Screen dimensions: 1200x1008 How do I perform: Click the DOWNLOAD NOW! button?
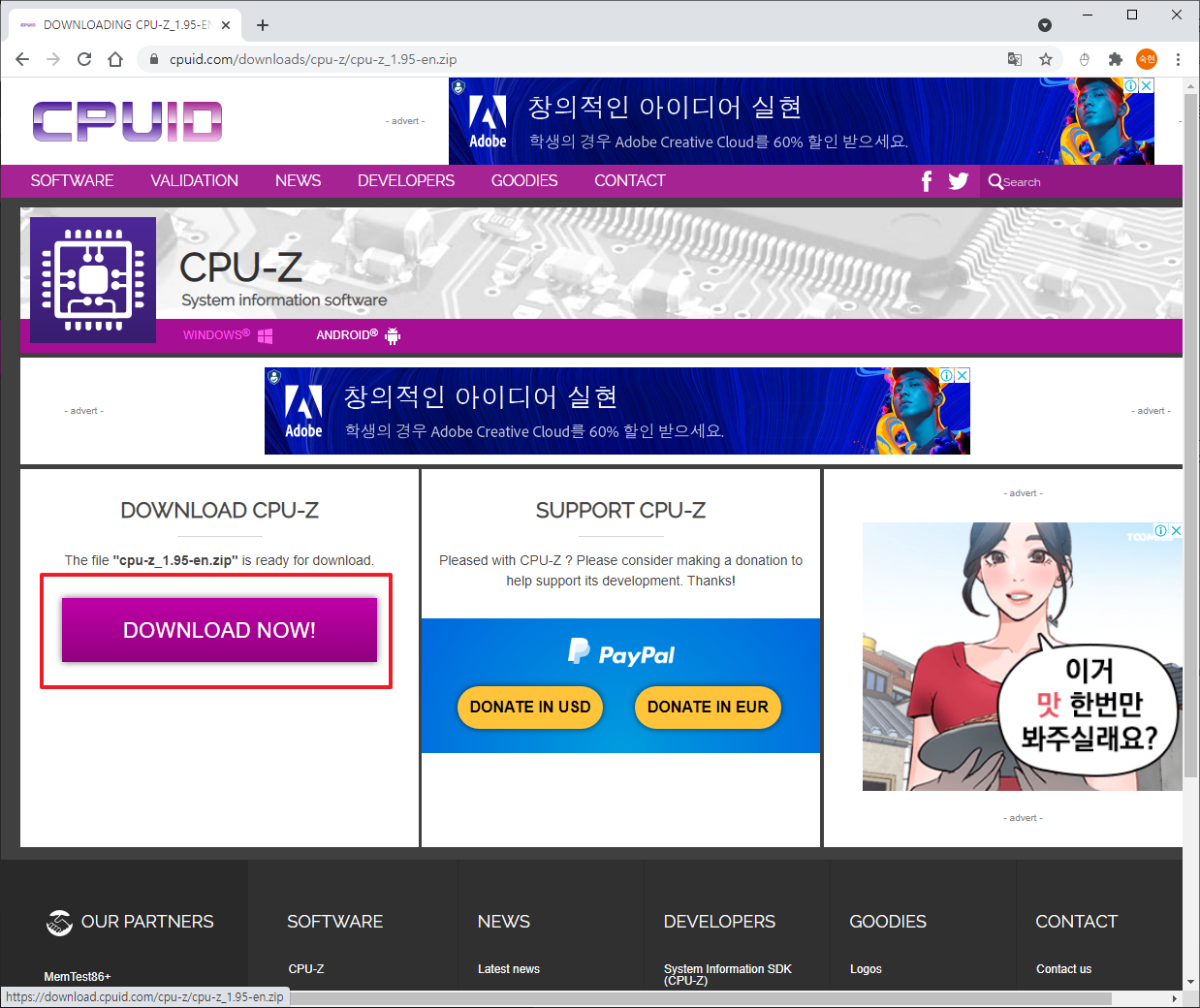pyautogui.click(x=219, y=630)
